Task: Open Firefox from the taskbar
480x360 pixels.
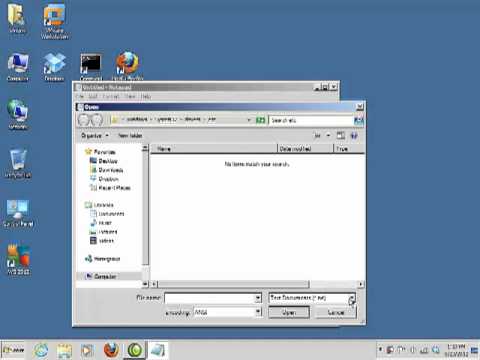Action: (x=111, y=350)
